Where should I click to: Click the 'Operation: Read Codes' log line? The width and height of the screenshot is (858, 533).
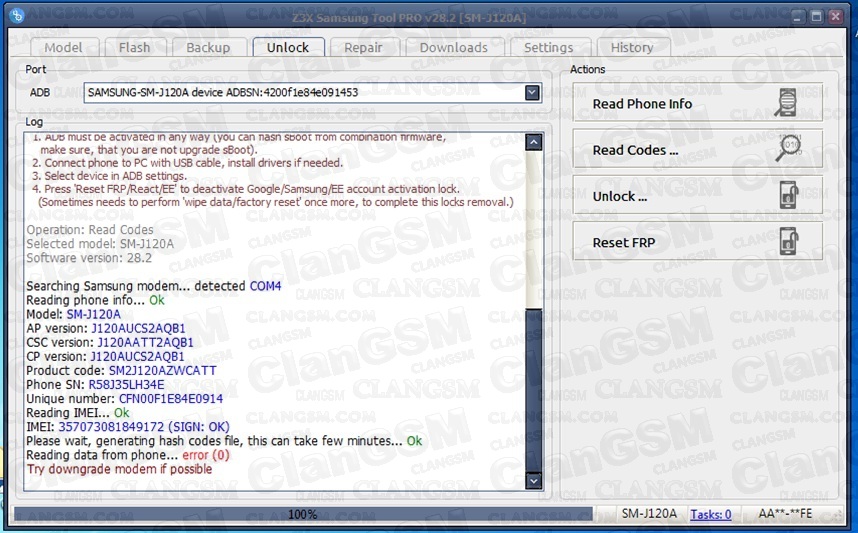click(90, 230)
